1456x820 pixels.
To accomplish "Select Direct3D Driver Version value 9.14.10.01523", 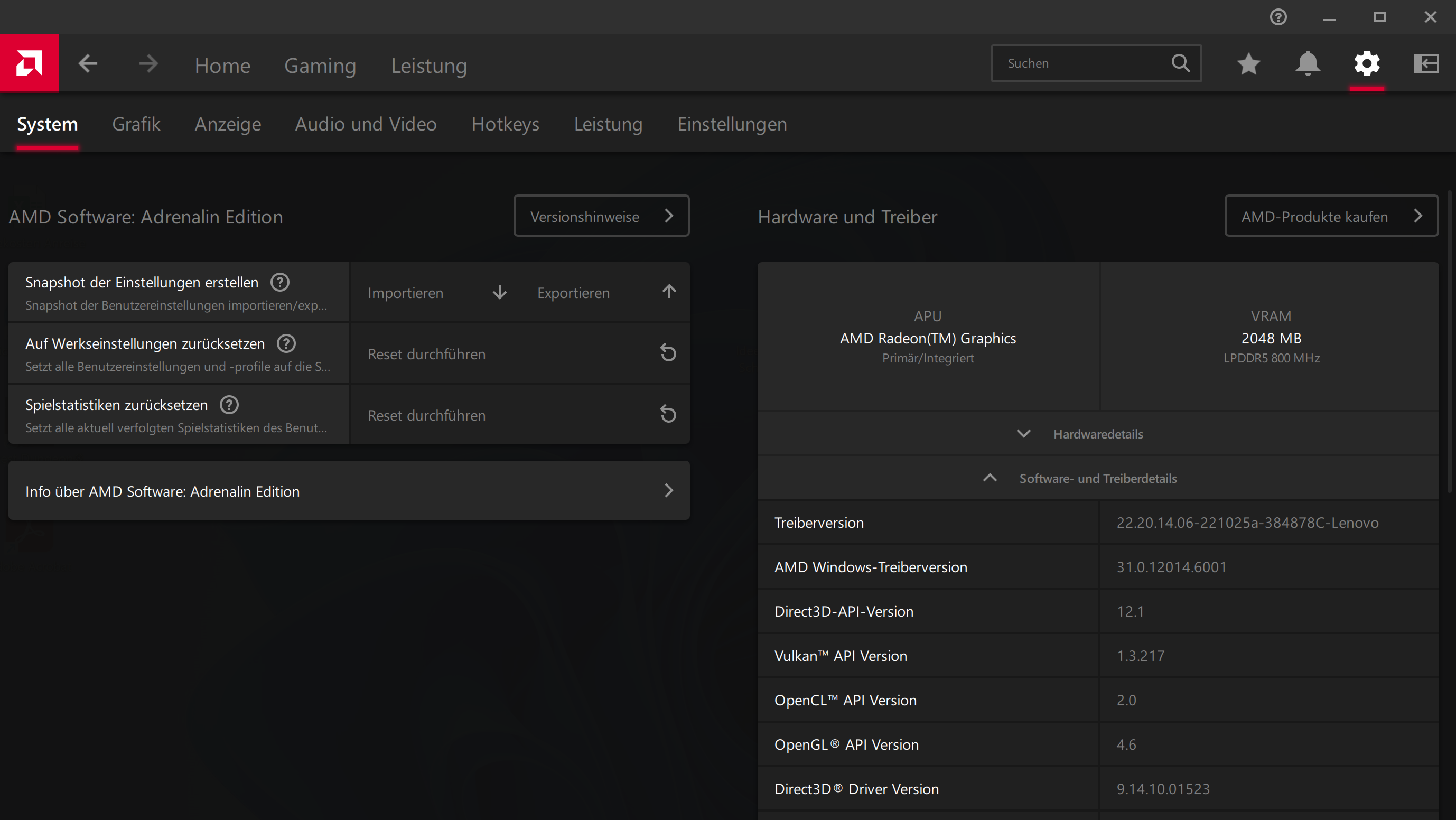I will [x=1163, y=789].
